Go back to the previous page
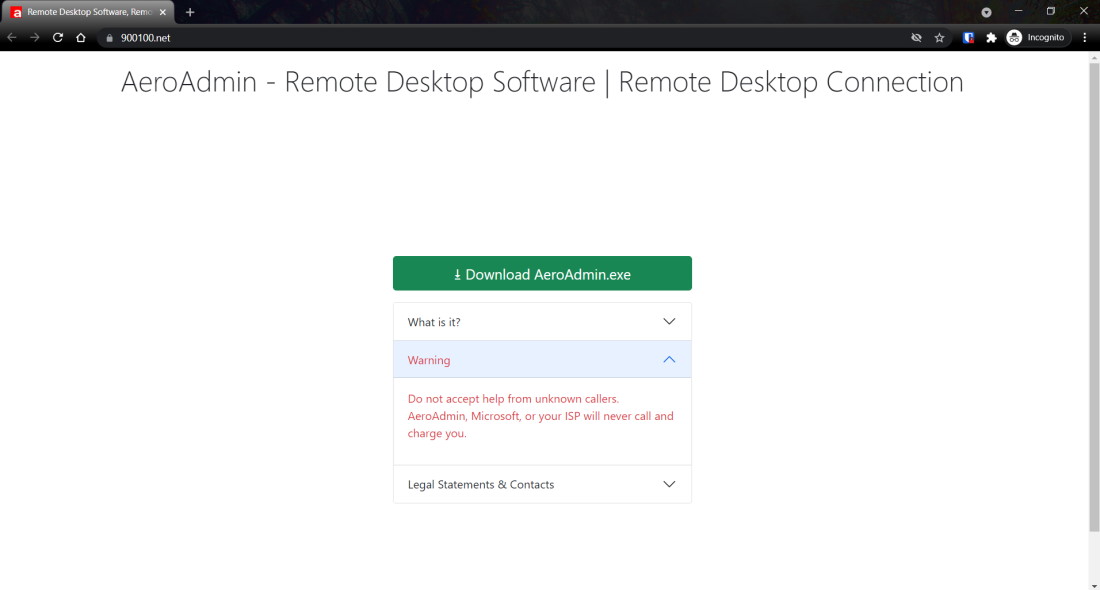Viewport: 1100px width, 590px height. (x=12, y=38)
